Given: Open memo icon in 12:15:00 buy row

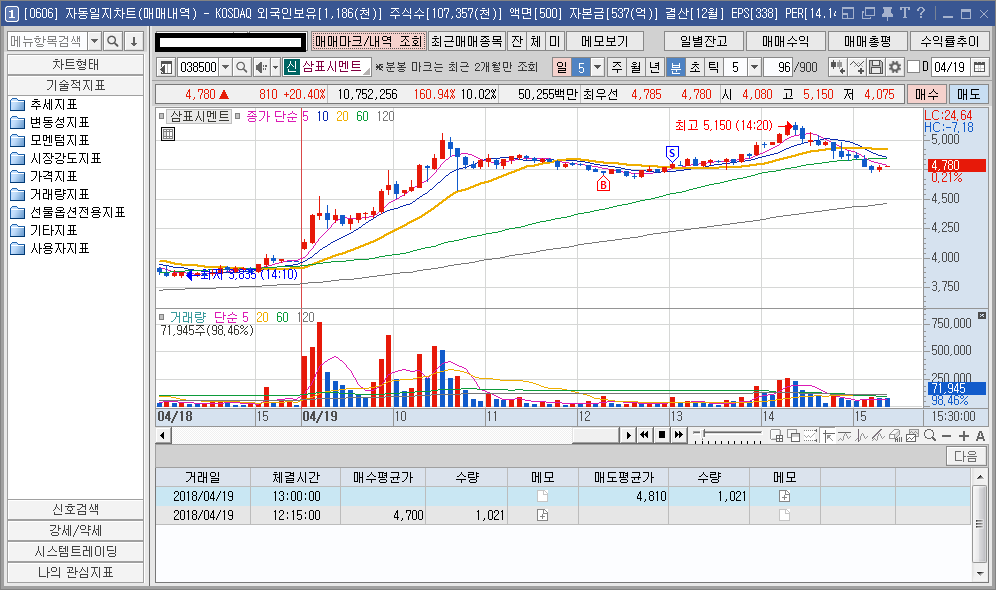Looking at the screenshot, I should [x=542, y=515].
